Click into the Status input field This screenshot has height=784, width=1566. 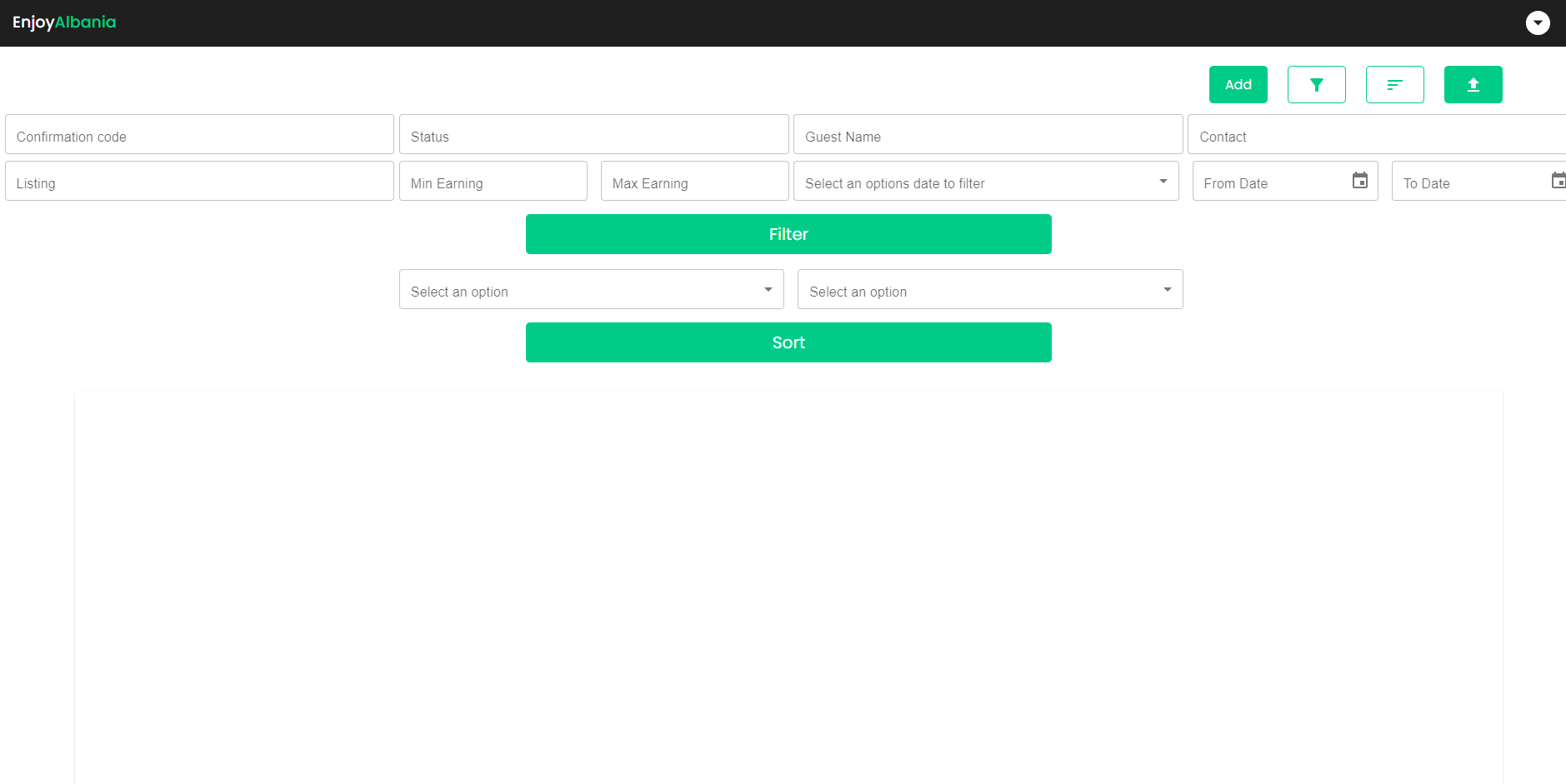[x=593, y=135]
